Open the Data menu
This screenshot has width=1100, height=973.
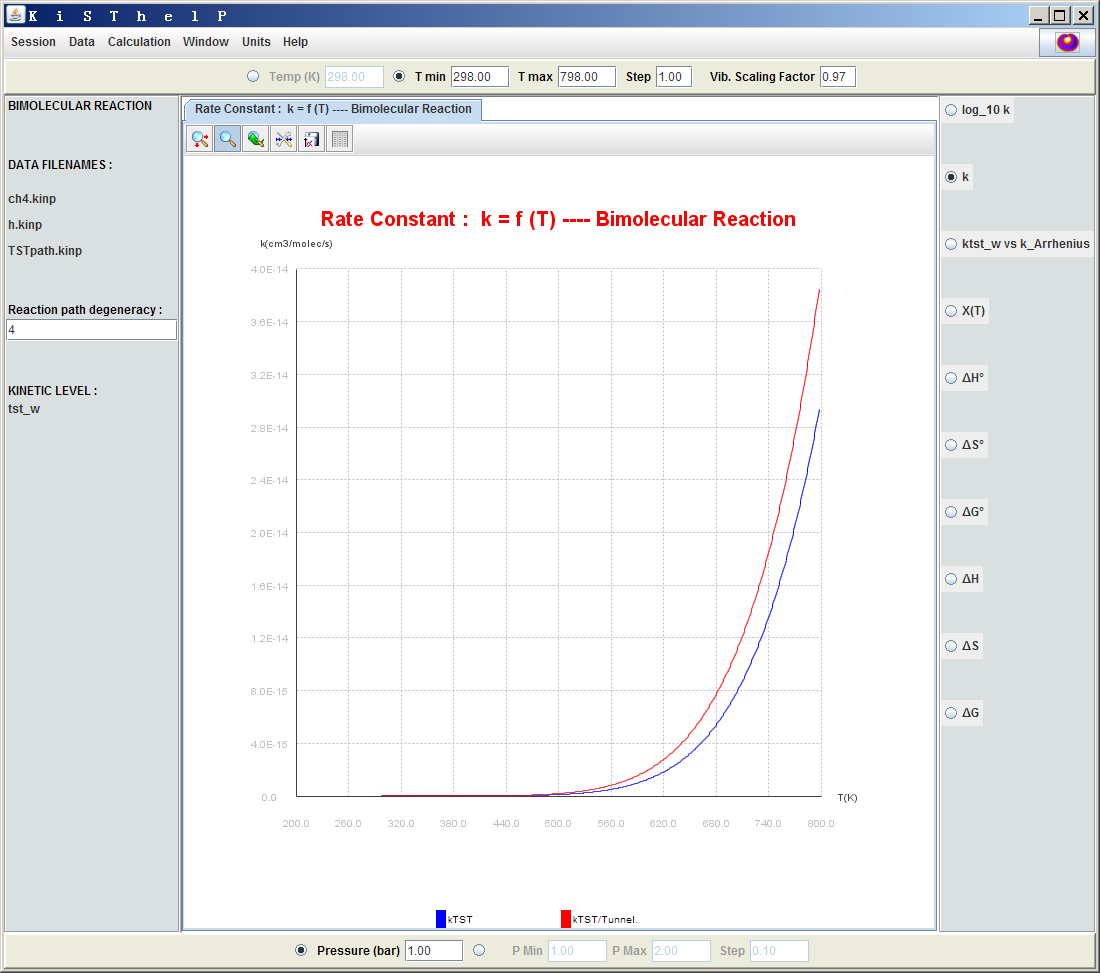pyautogui.click(x=81, y=42)
